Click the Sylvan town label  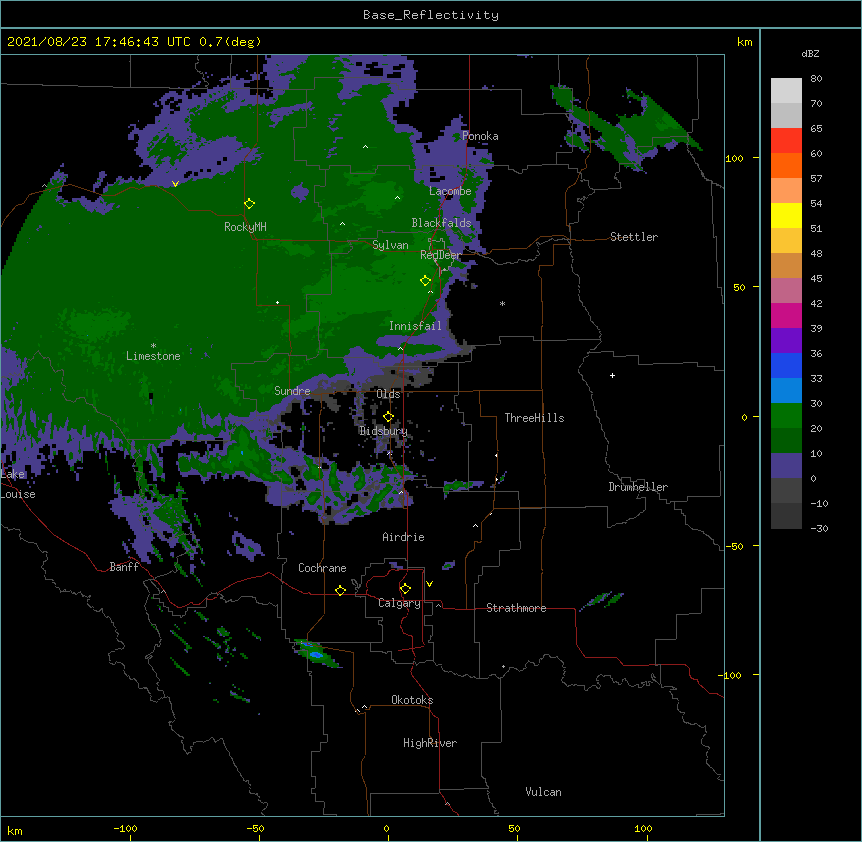(390, 245)
